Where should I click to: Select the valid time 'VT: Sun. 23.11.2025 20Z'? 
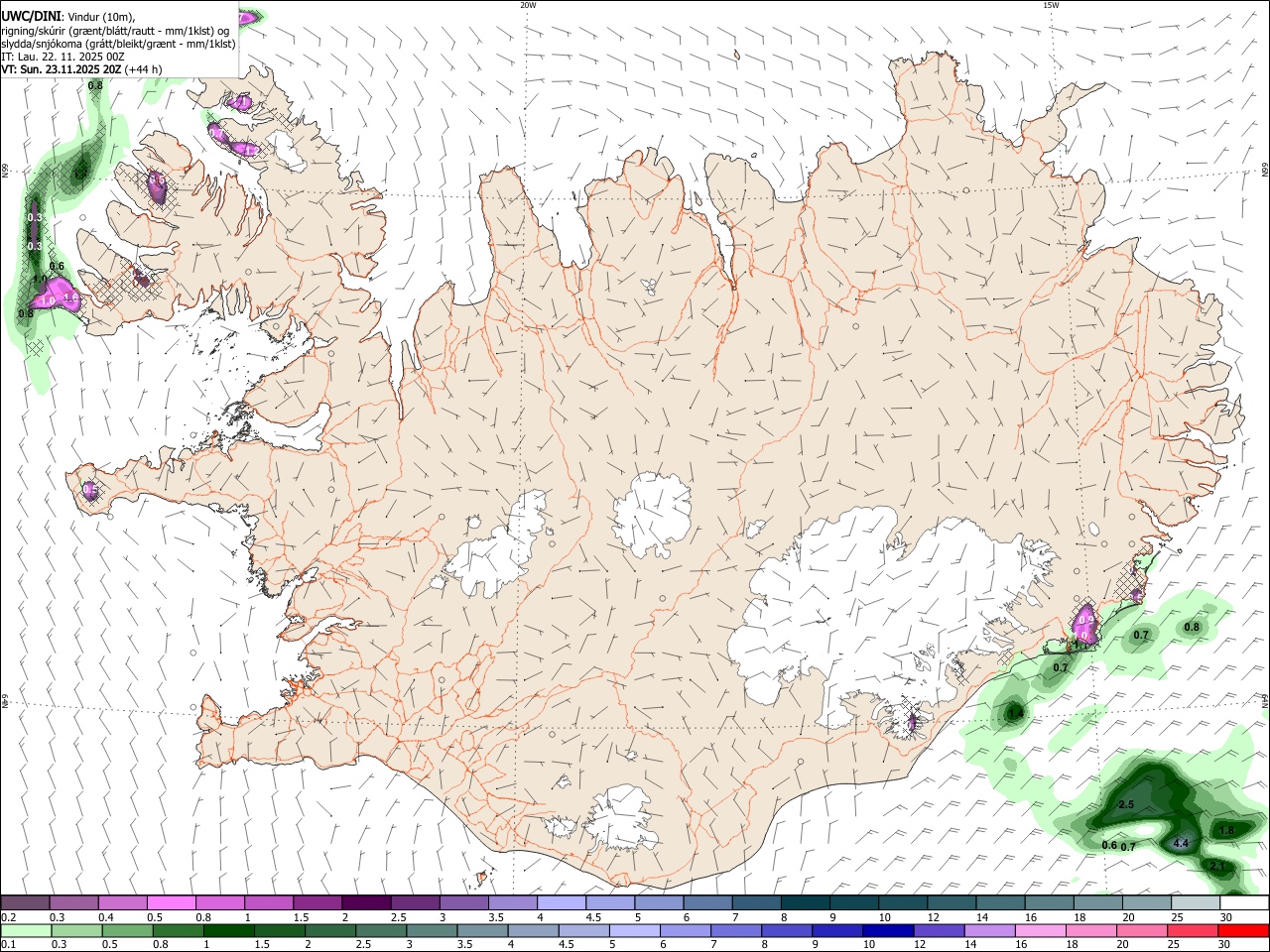[x=61, y=69]
